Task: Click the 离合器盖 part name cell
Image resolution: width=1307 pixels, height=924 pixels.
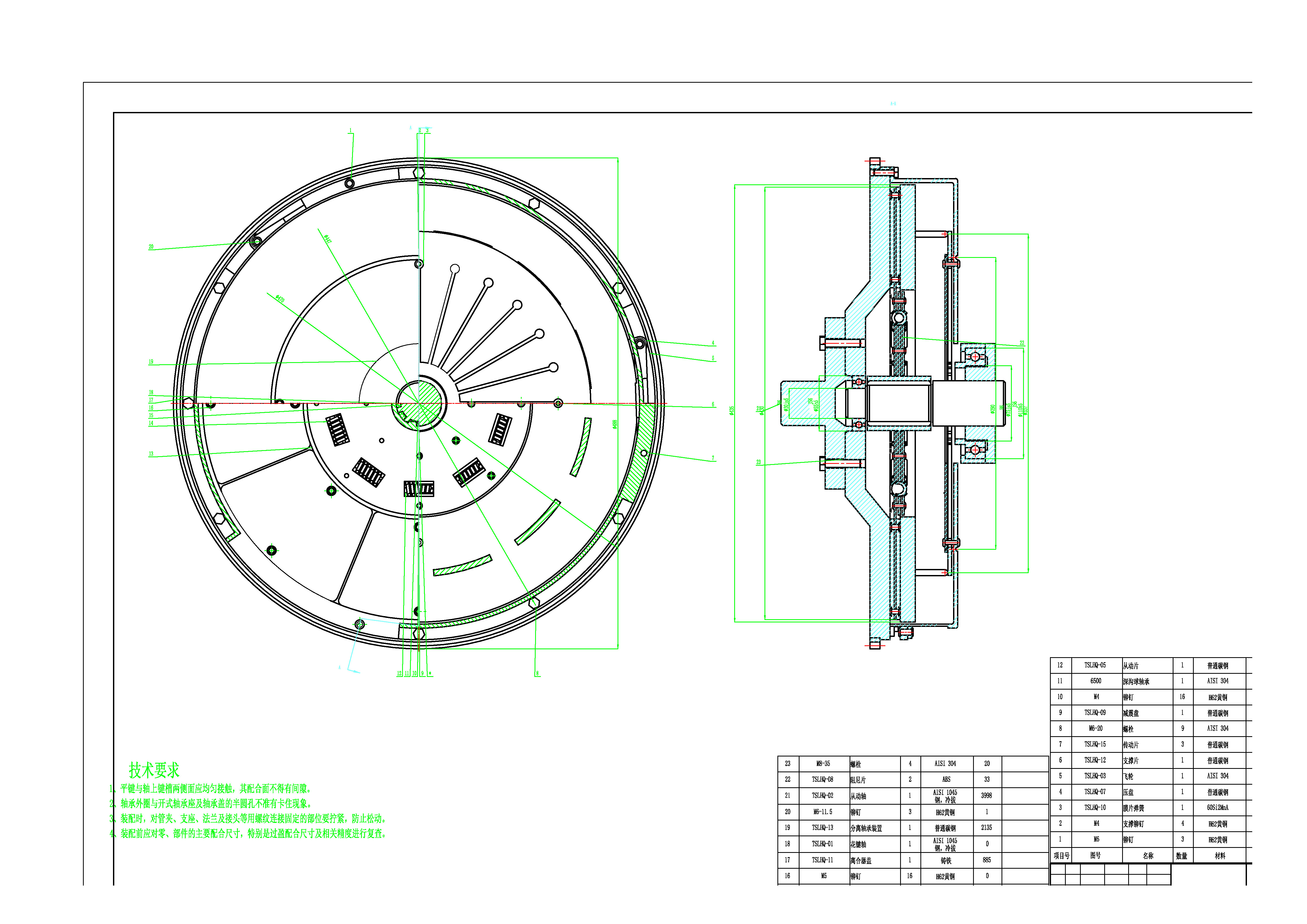Action: click(x=861, y=860)
